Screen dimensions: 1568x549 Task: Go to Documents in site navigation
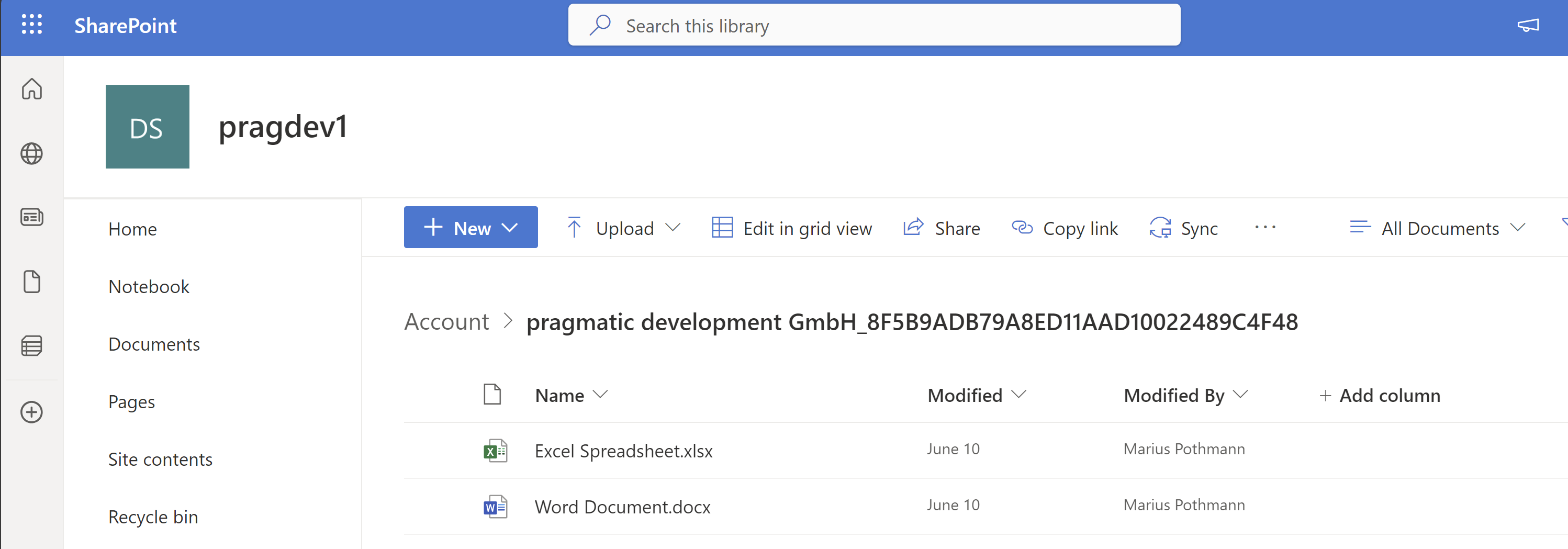coord(154,344)
